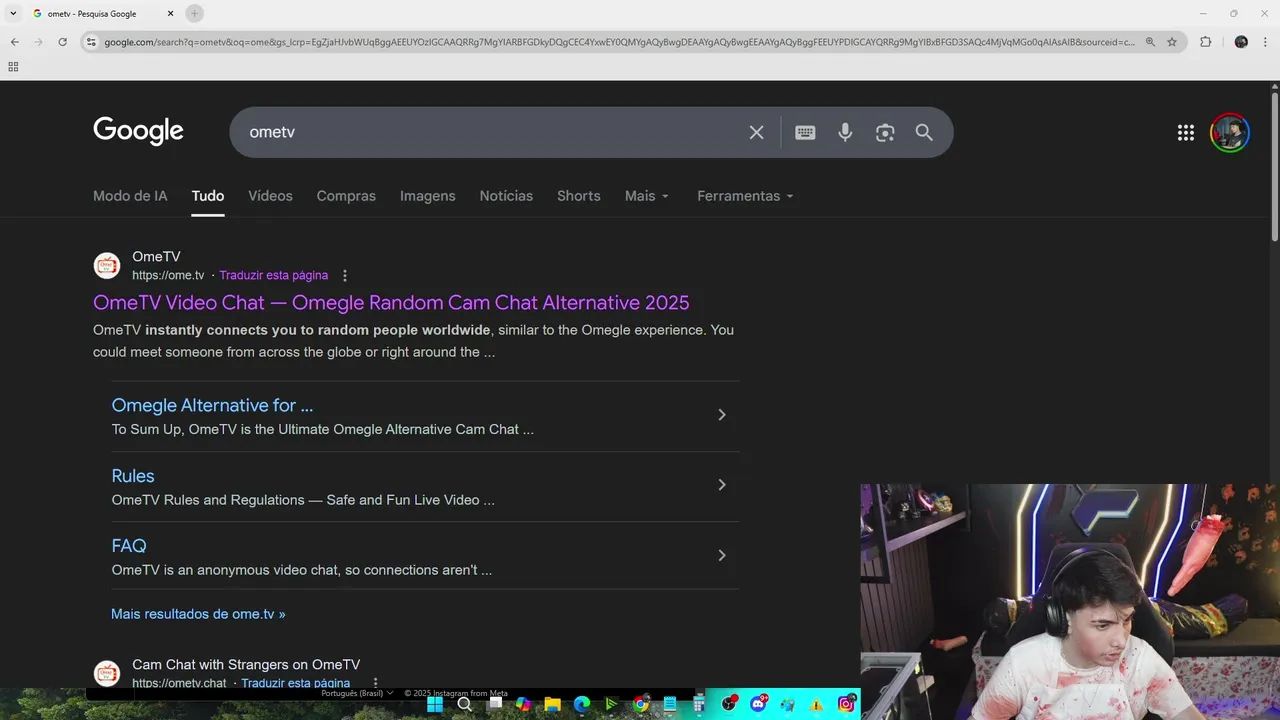Go back with the browser back arrow
The height and width of the screenshot is (720, 1280).
14,42
